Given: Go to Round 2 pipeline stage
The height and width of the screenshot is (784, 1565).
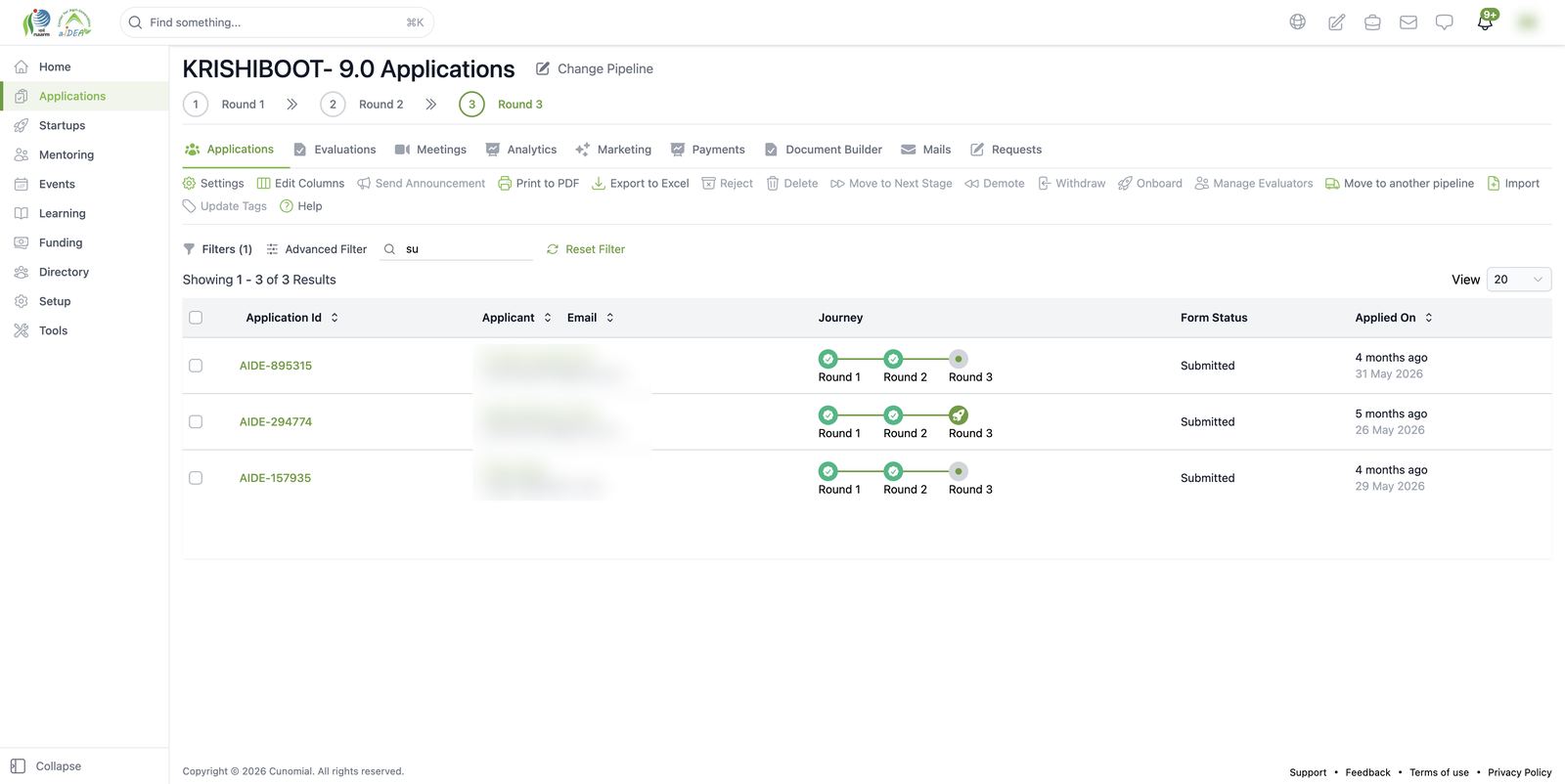Looking at the screenshot, I should click(362, 105).
